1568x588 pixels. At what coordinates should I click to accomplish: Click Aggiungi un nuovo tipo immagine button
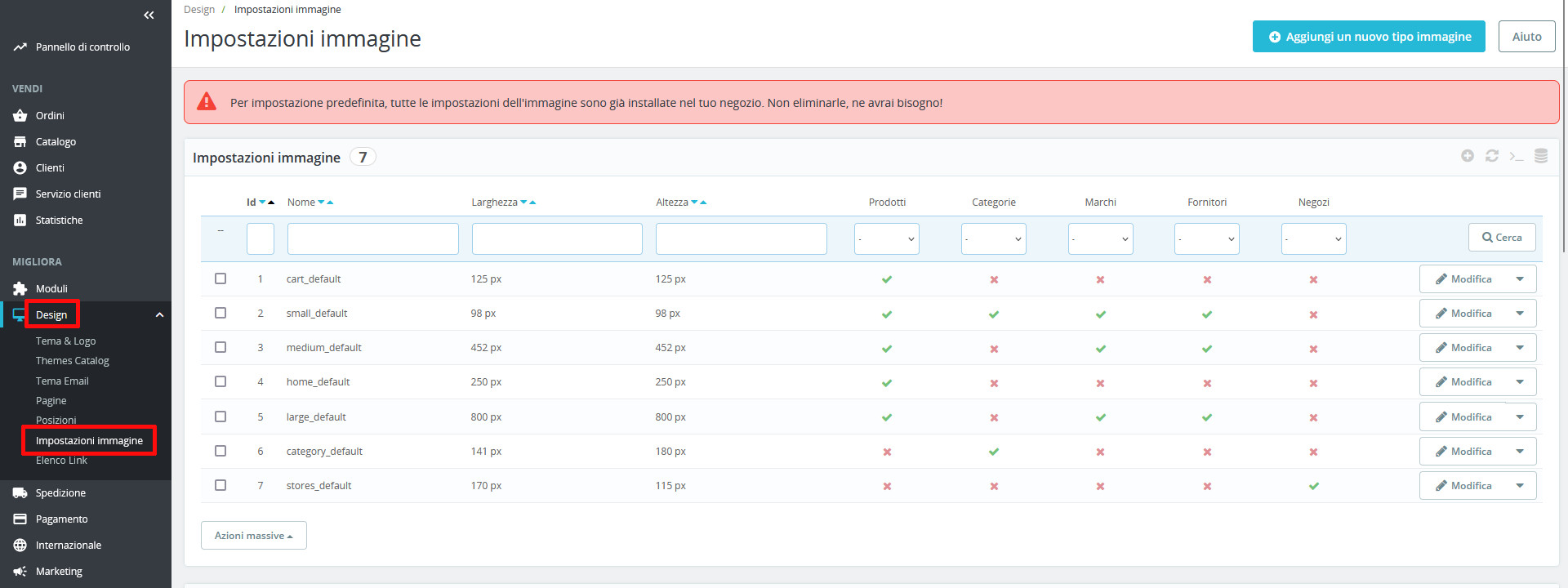point(1369,37)
